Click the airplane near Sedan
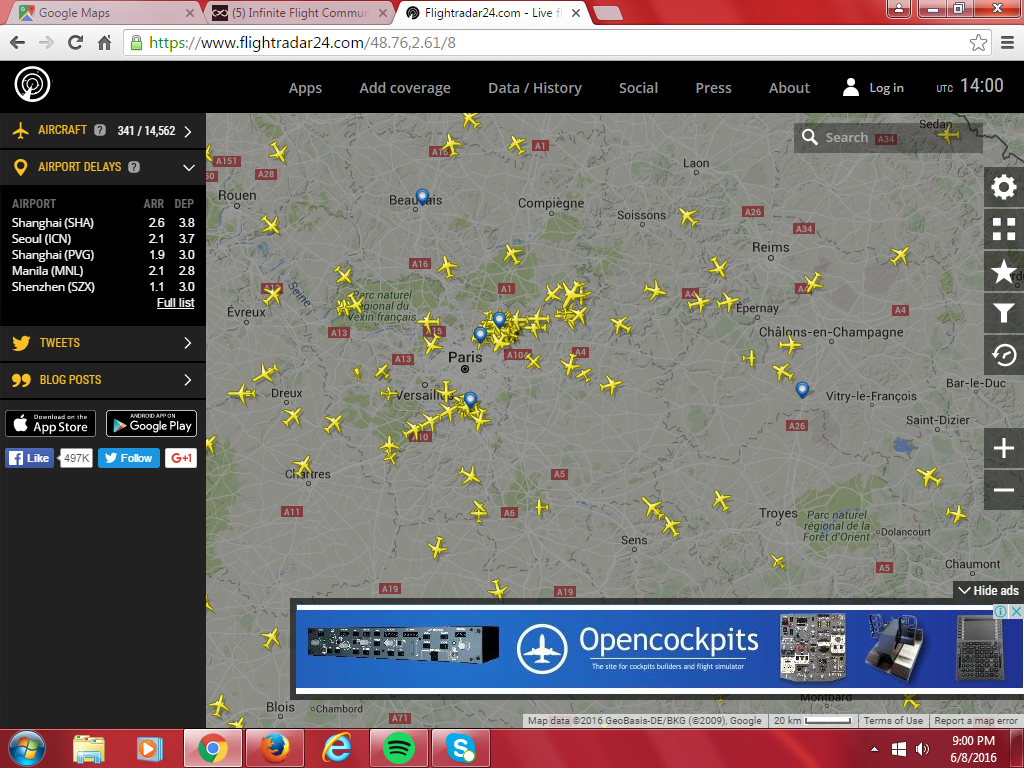Image resolution: width=1024 pixels, height=768 pixels. coord(948,135)
